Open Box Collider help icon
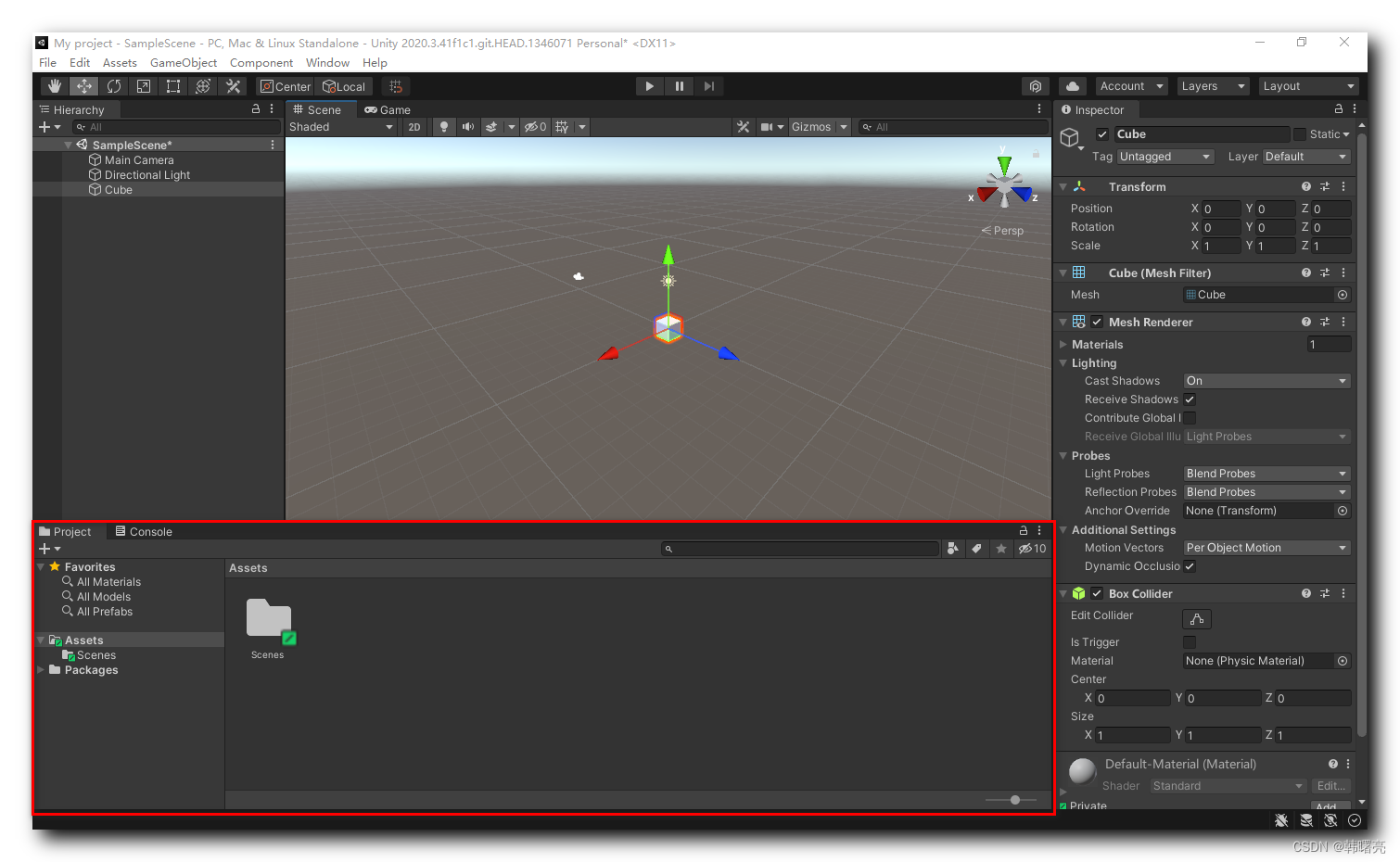Image resolution: width=1400 pixels, height=862 pixels. [1305, 593]
